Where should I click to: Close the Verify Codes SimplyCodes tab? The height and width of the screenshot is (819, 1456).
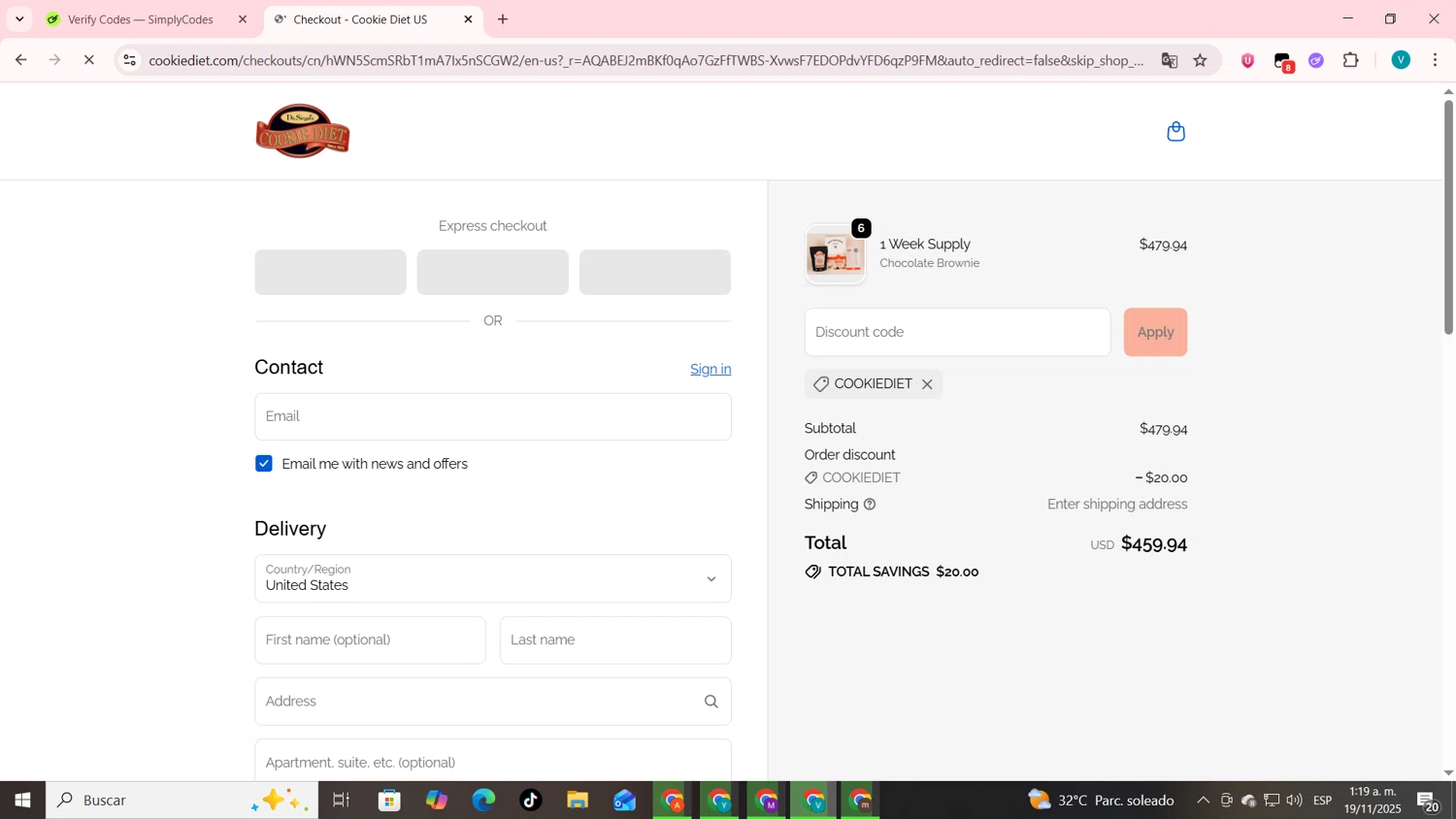(243, 19)
